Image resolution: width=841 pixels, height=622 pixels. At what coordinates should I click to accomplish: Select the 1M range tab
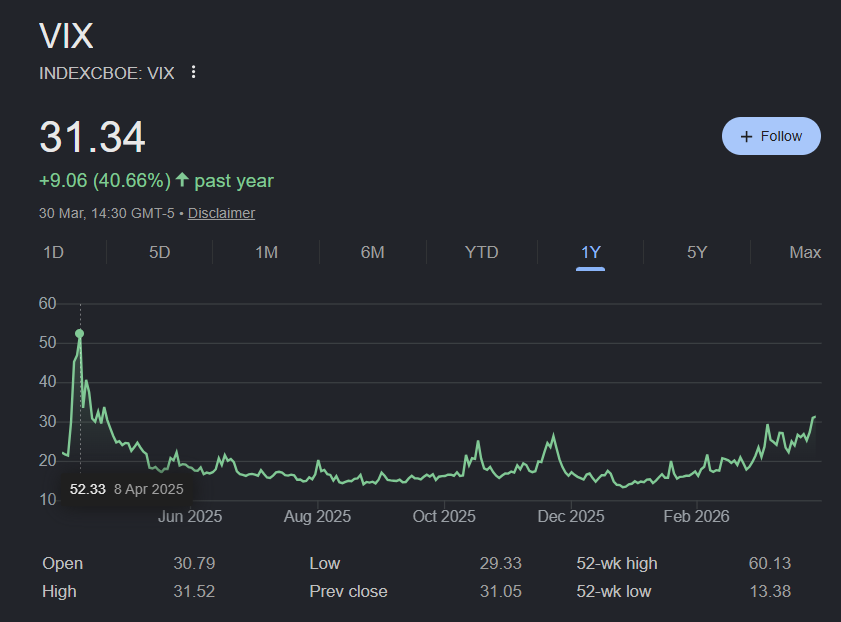[266, 252]
